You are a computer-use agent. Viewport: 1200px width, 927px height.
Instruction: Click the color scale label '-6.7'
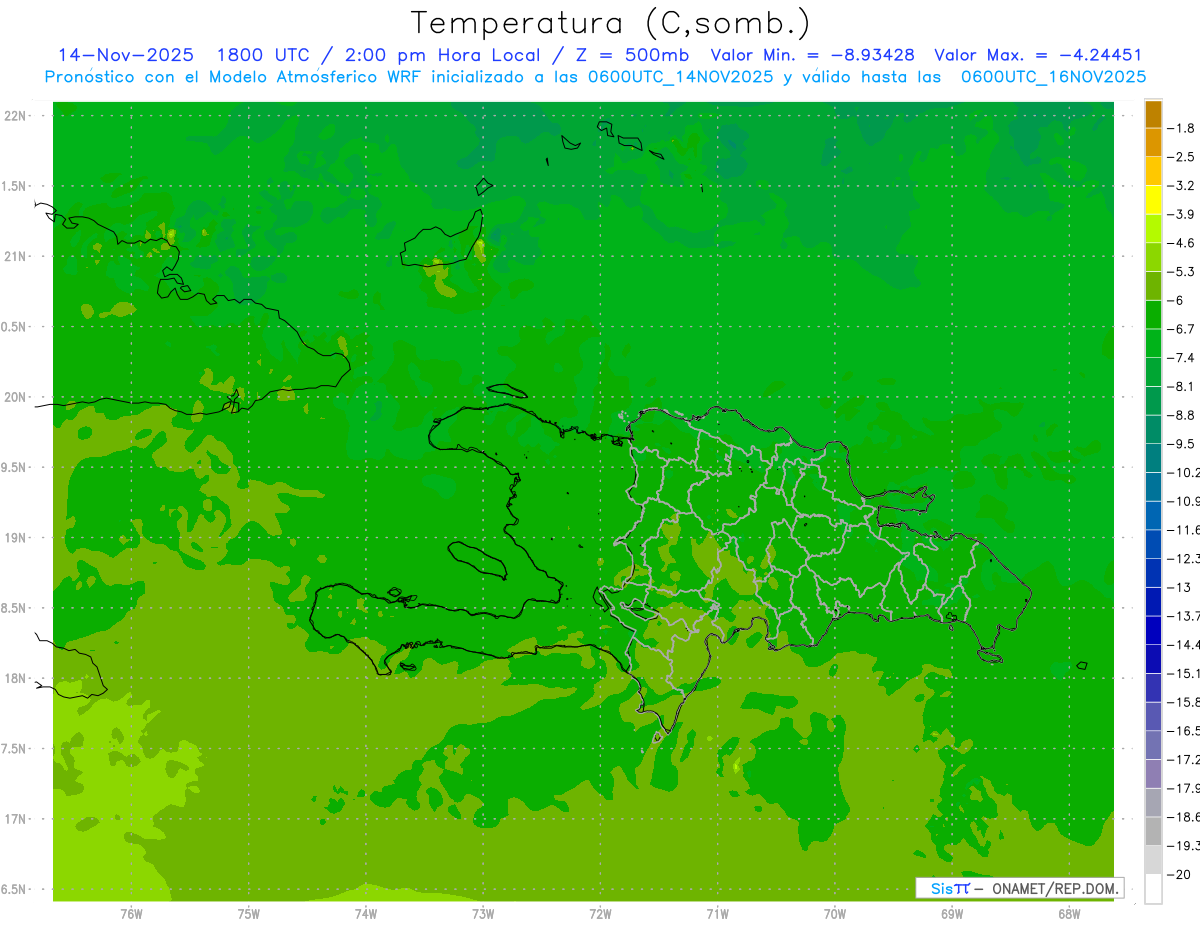tap(1183, 329)
